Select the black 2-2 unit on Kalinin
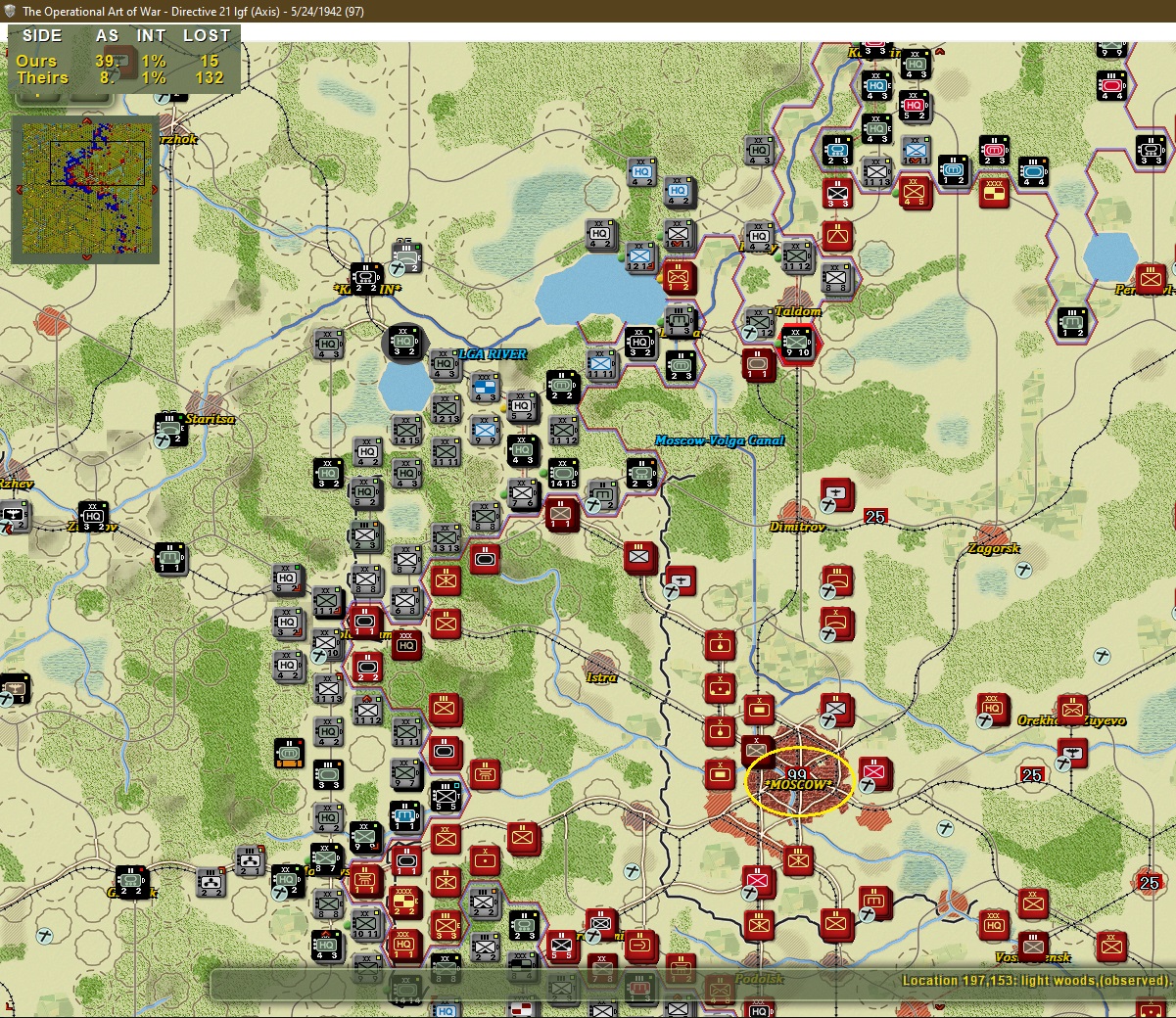1176x1018 pixels. coord(367,278)
